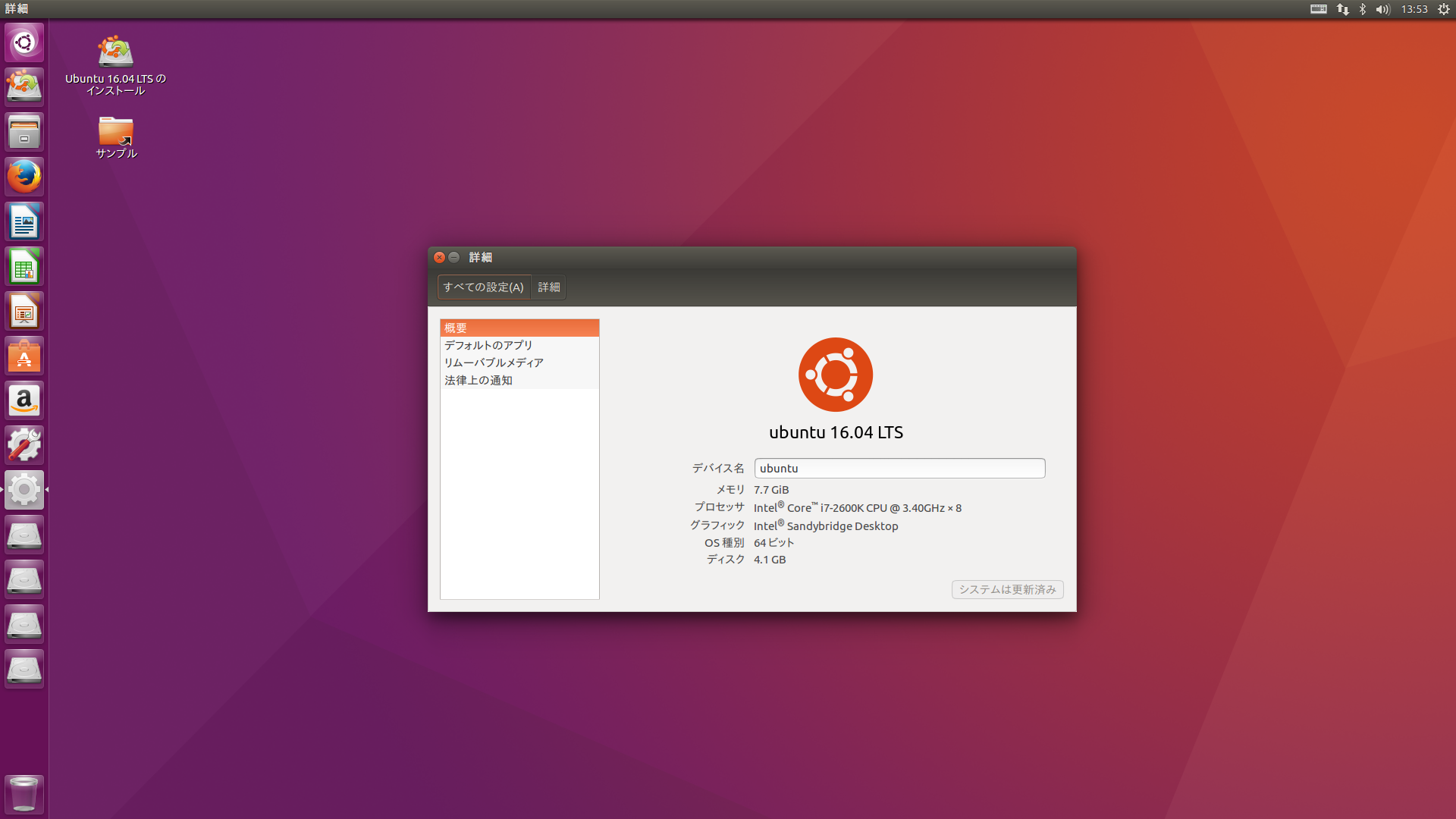1456x819 pixels.
Task: Launch LibreOffice Writer
Action: 24,221
